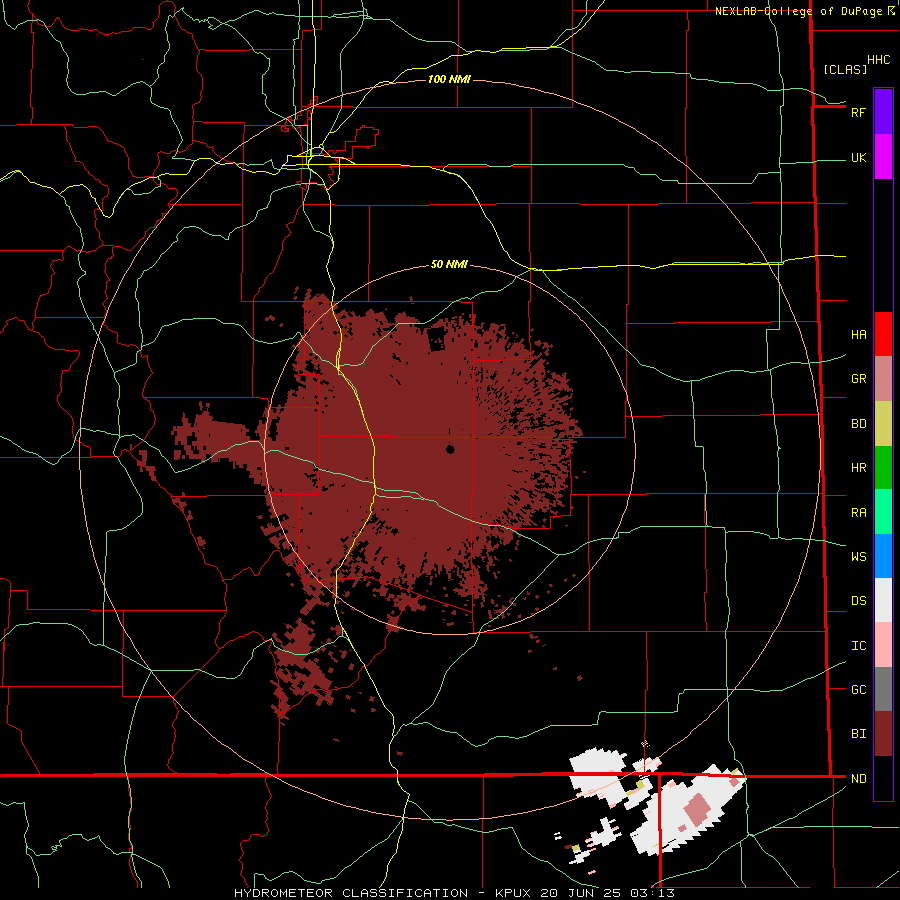Click the HA red legend swatch

click(883, 334)
